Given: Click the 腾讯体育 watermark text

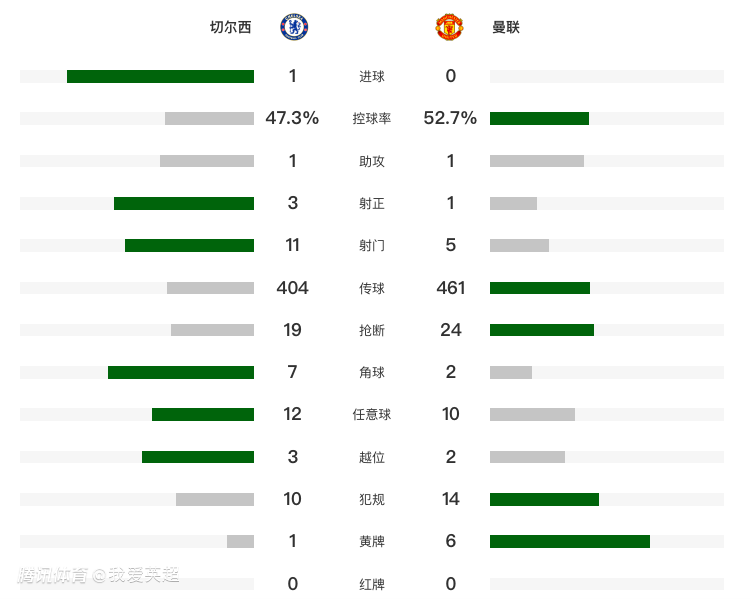Looking at the screenshot, I should (x=53, y=575).
